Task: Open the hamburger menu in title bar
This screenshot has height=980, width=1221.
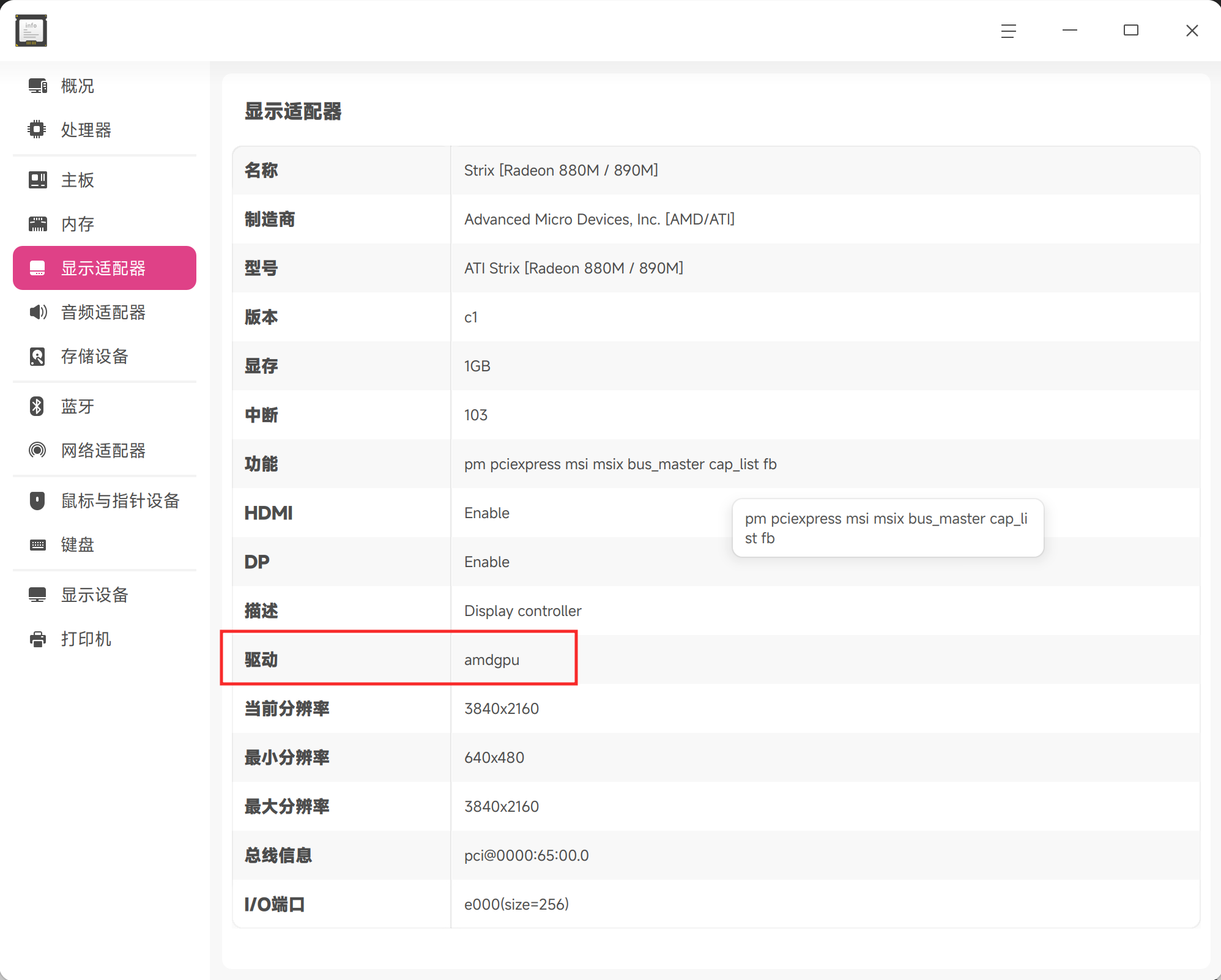Action: tap(1009, 31)
